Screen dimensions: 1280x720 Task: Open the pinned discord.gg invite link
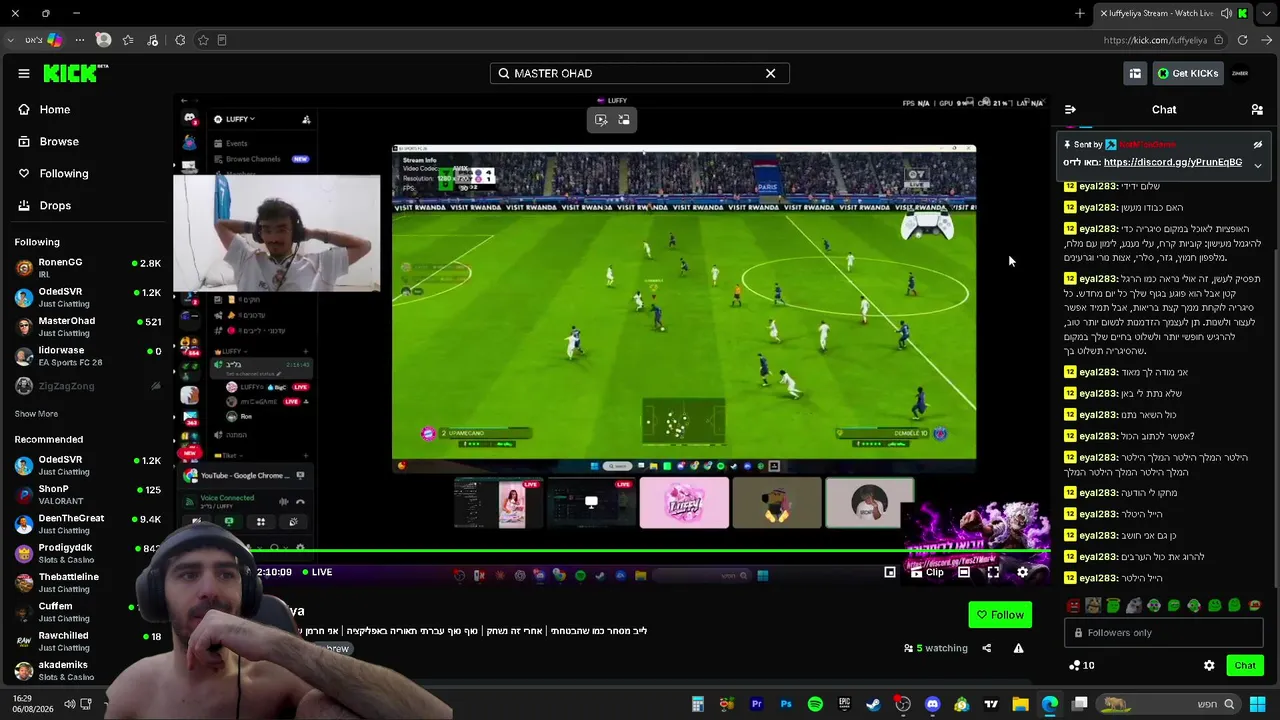tap(1173, 162)
